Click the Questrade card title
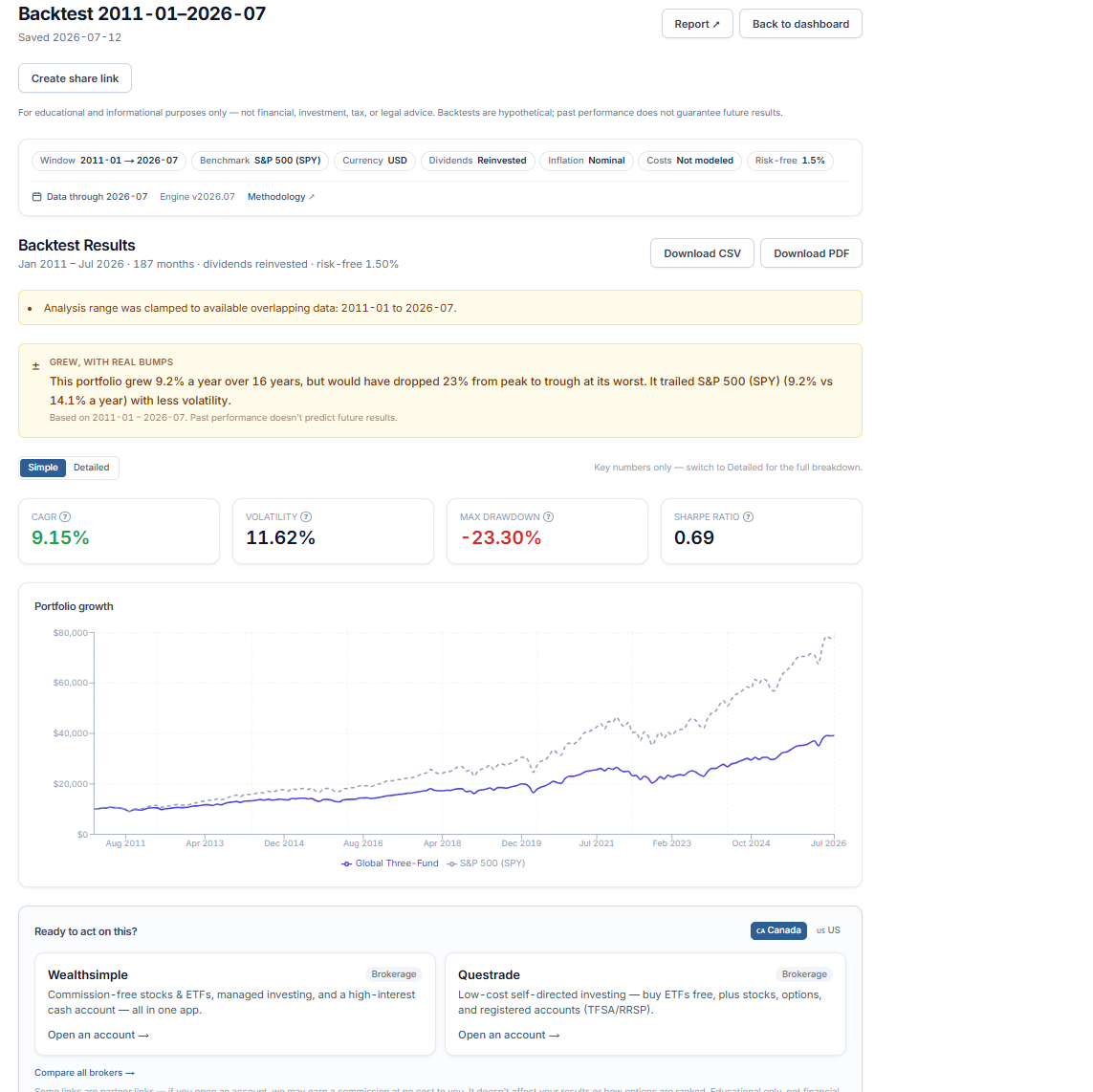Screen dimensions: 1093x1092 pos(489,975)
